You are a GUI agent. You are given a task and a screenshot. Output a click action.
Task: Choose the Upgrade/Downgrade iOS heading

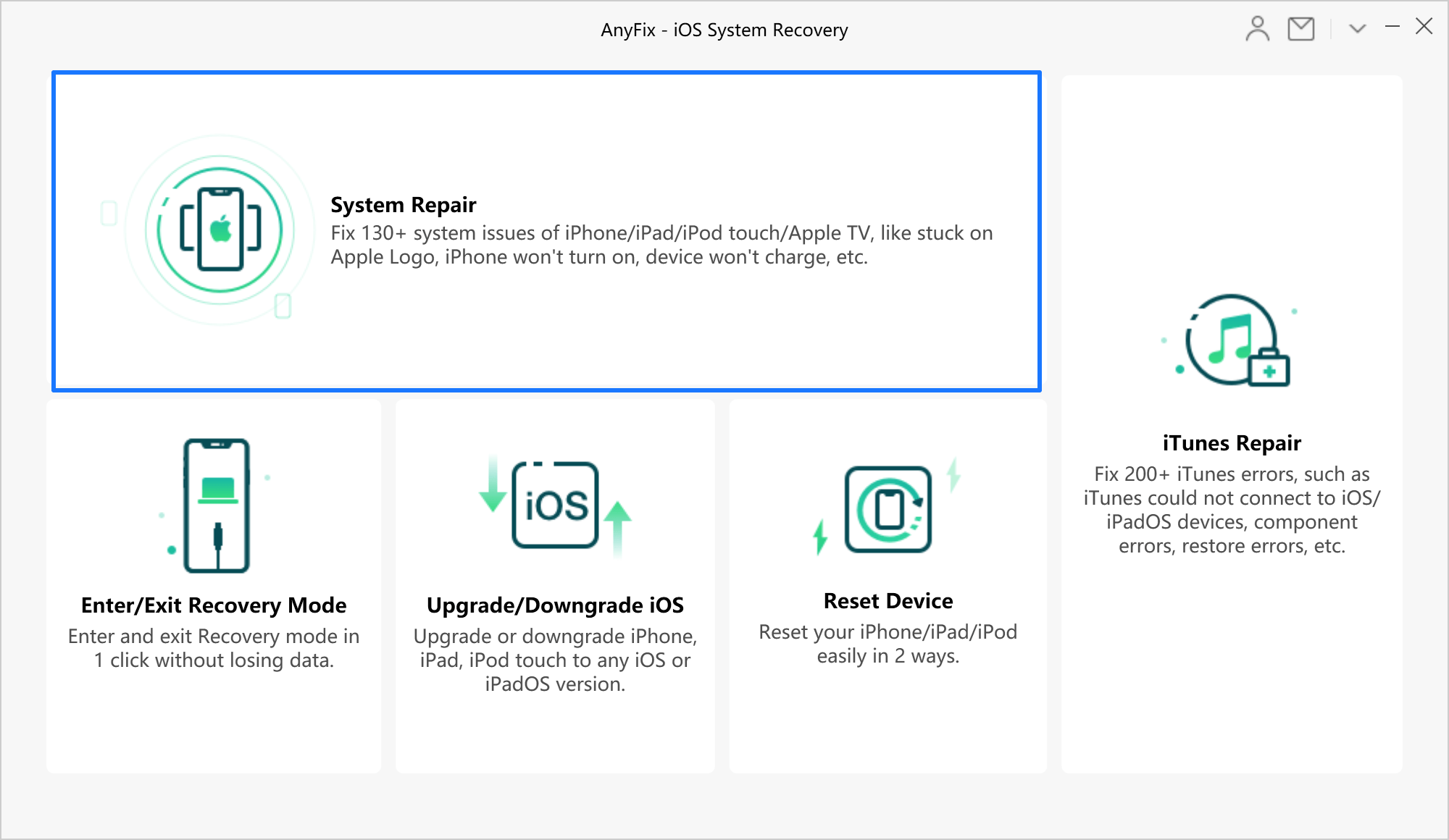tap(555, 605)
